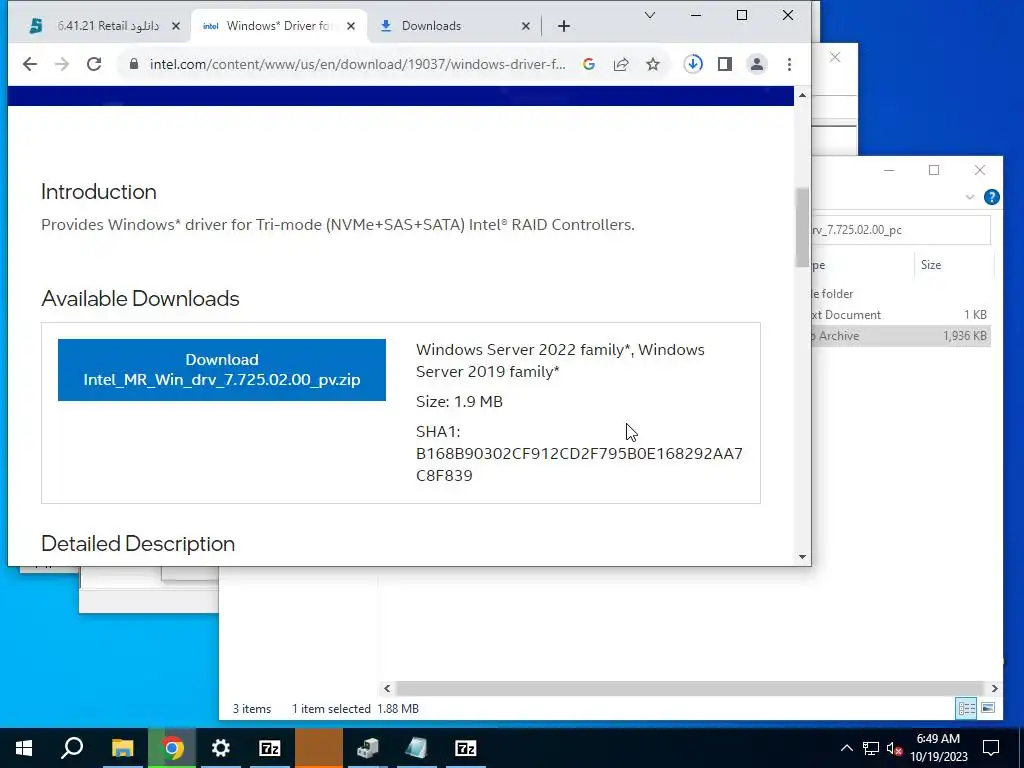Open File Explorer from the taskbar
The image size is (1024, 768).
(122, 748)
